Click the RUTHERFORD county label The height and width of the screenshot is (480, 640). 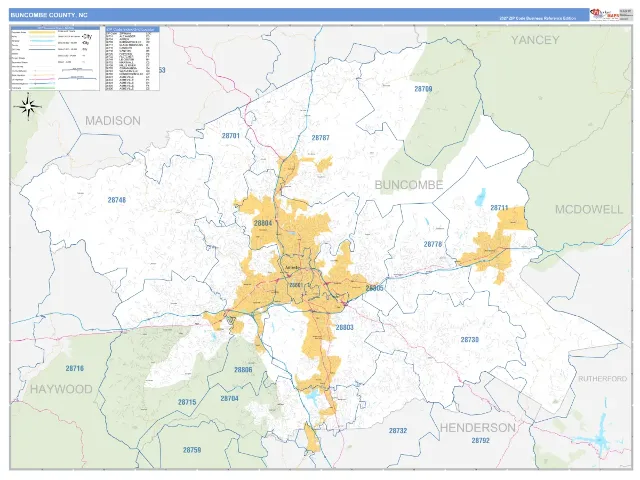tap(602, 379)
